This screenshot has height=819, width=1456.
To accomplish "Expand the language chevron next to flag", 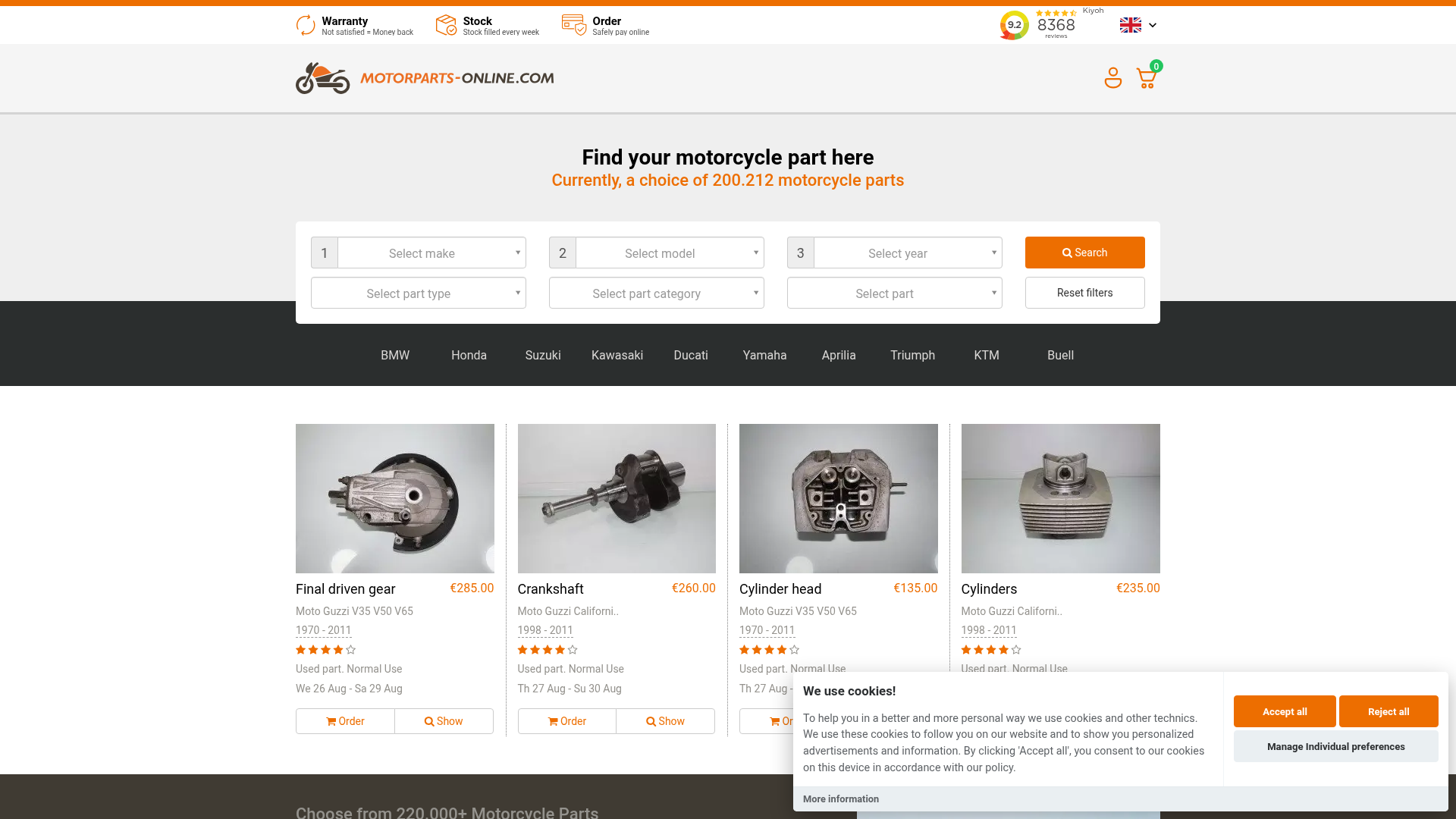I will 1153,25.
